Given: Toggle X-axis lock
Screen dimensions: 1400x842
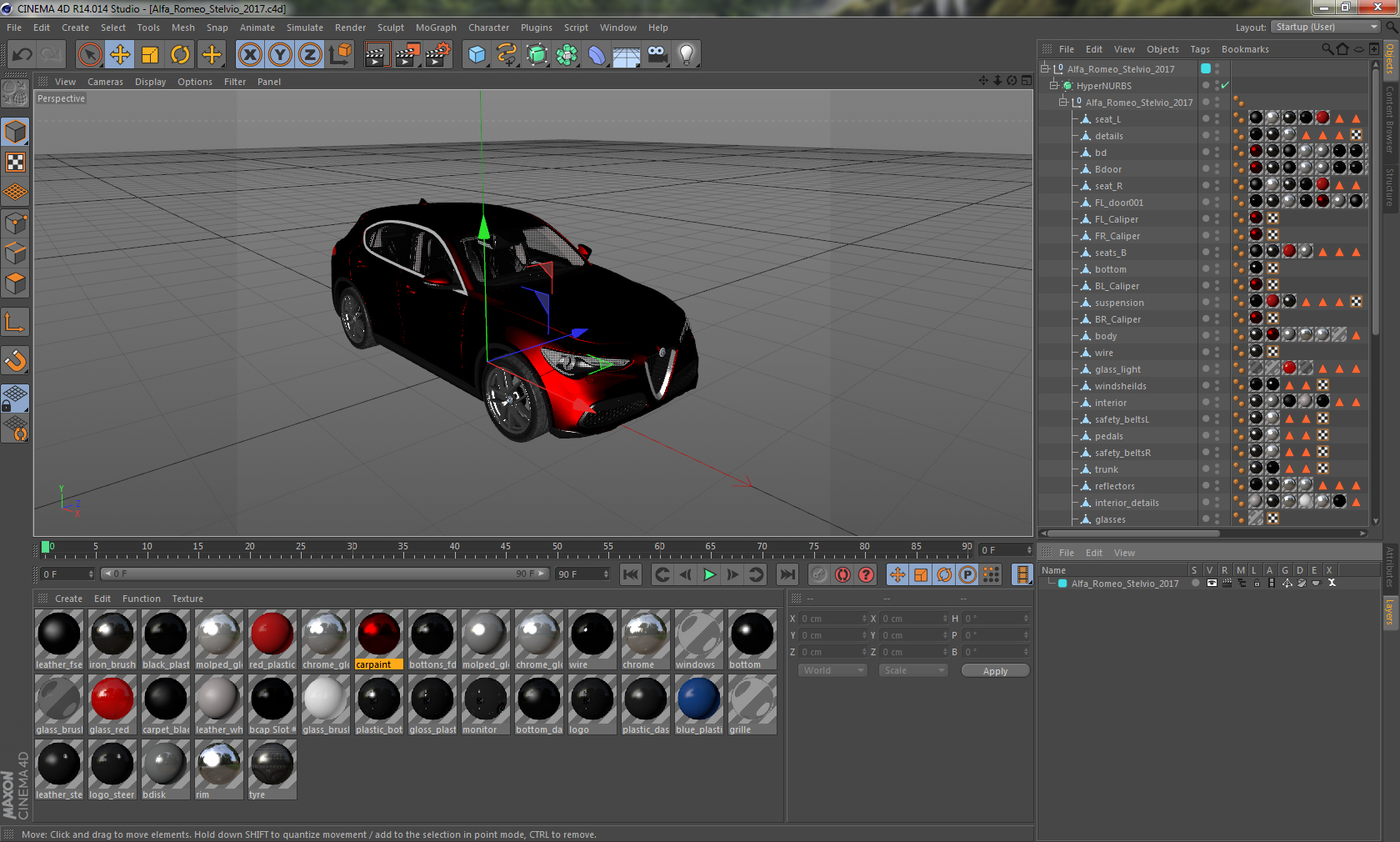Looking at the screenshot, I should [x=249, y=55].
